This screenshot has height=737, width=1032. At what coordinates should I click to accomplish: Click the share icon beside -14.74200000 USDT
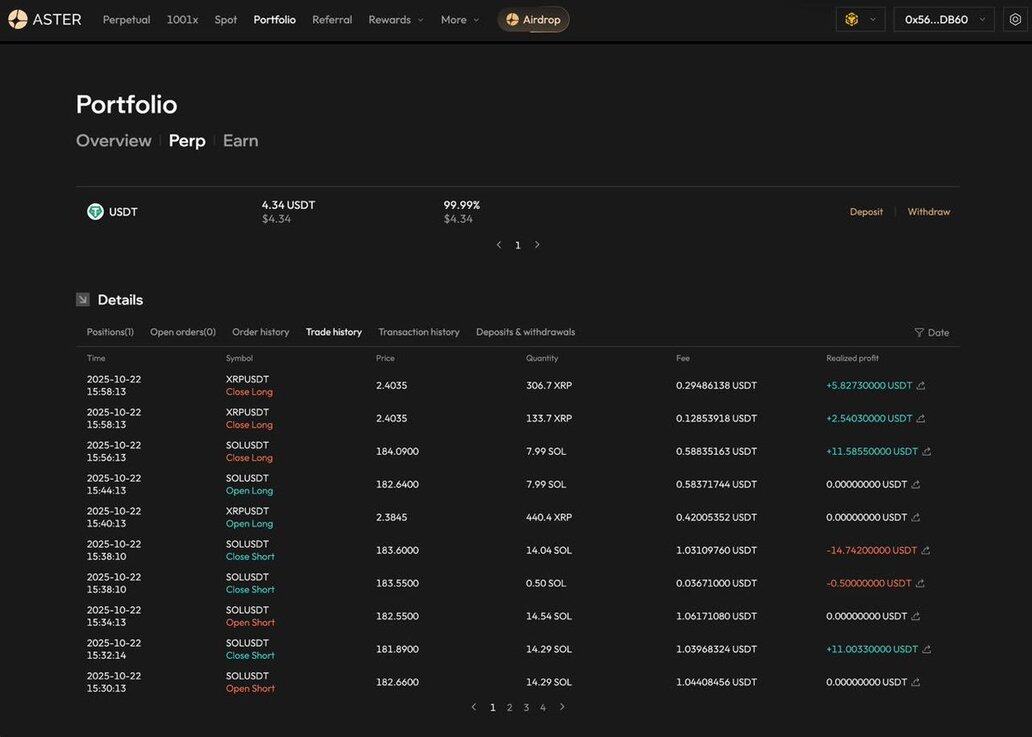[x=925, y=551]
